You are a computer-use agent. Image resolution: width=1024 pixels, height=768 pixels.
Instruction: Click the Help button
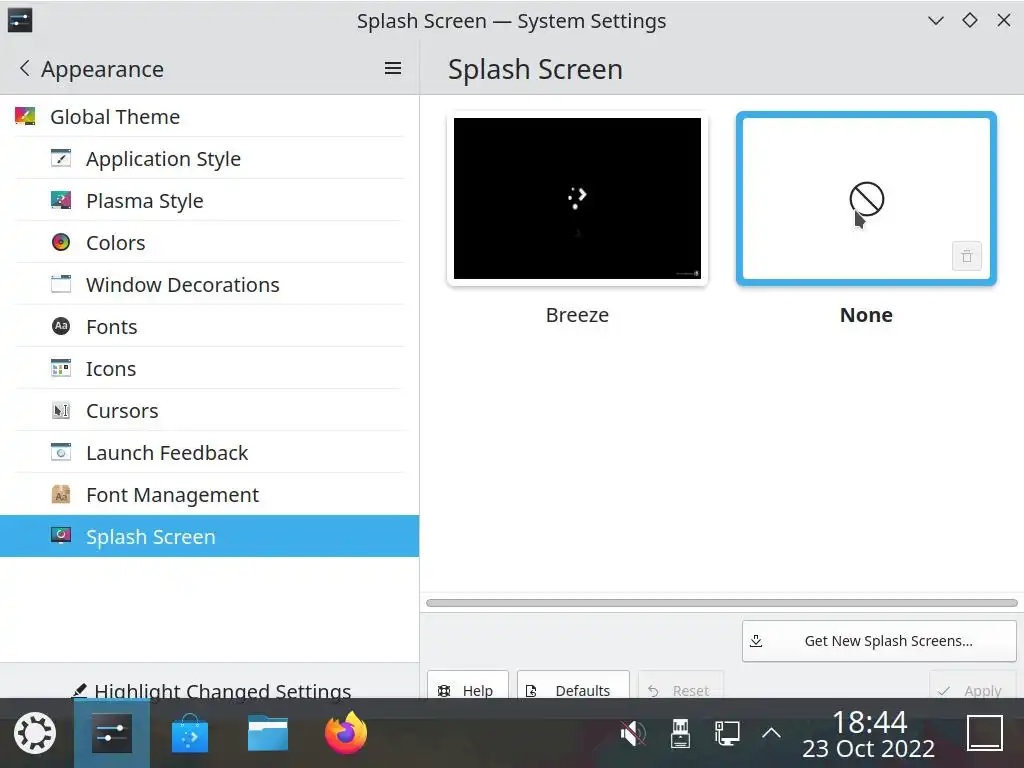coord(468,686)
